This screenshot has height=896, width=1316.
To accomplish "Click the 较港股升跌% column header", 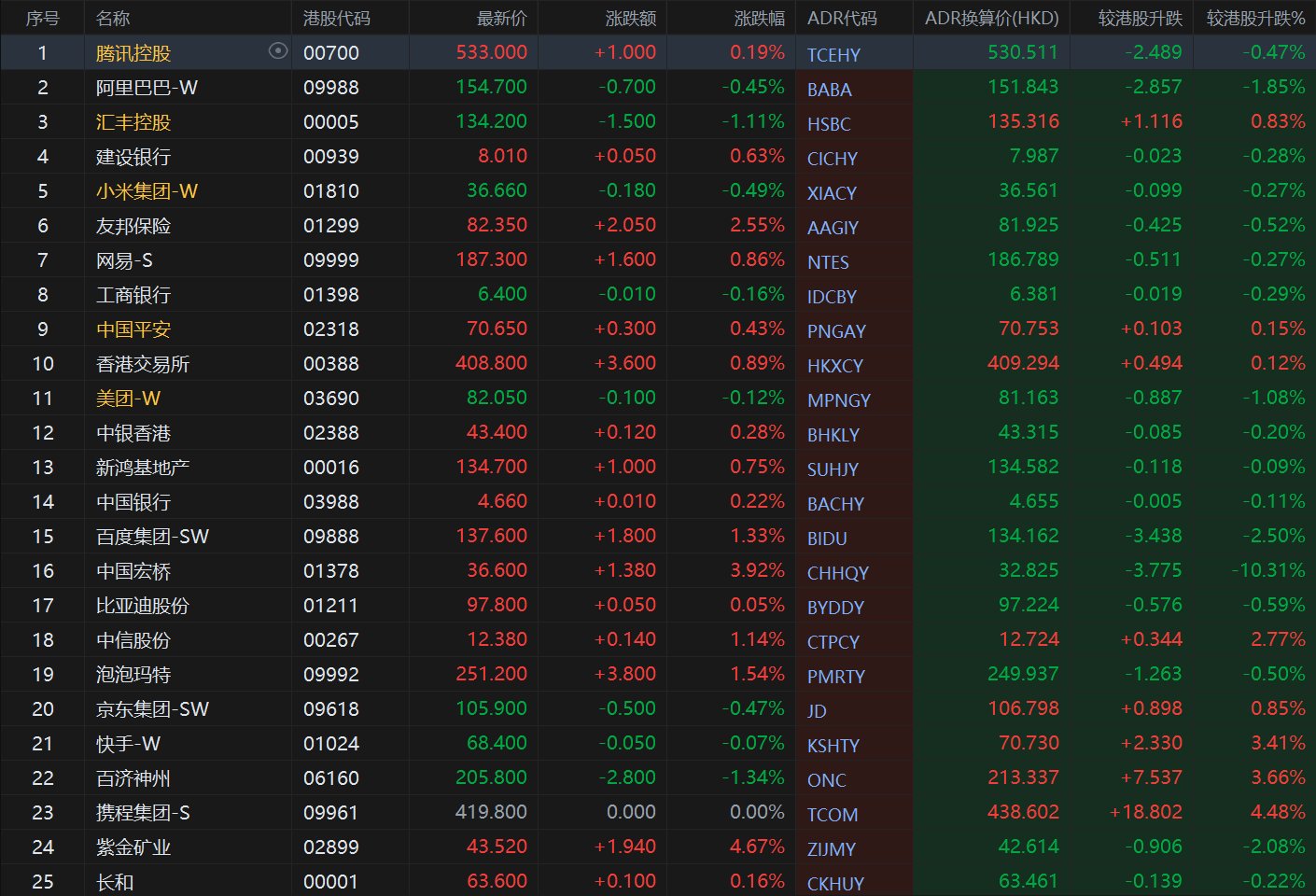I will [x=1255, y=18].
